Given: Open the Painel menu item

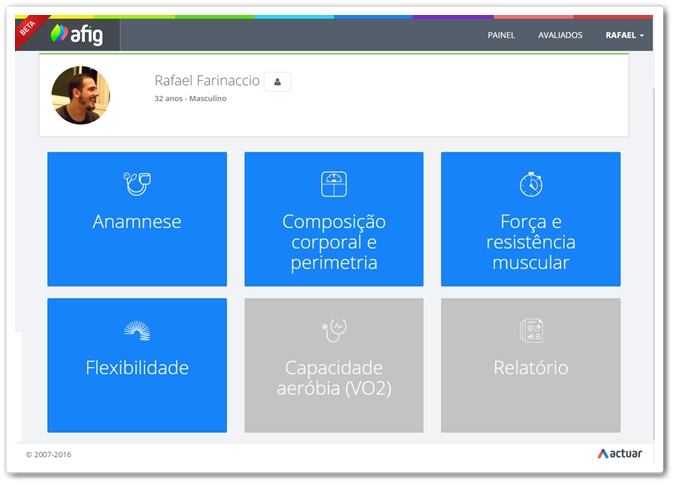Looking at the screenshot, I should pos(501,35).
